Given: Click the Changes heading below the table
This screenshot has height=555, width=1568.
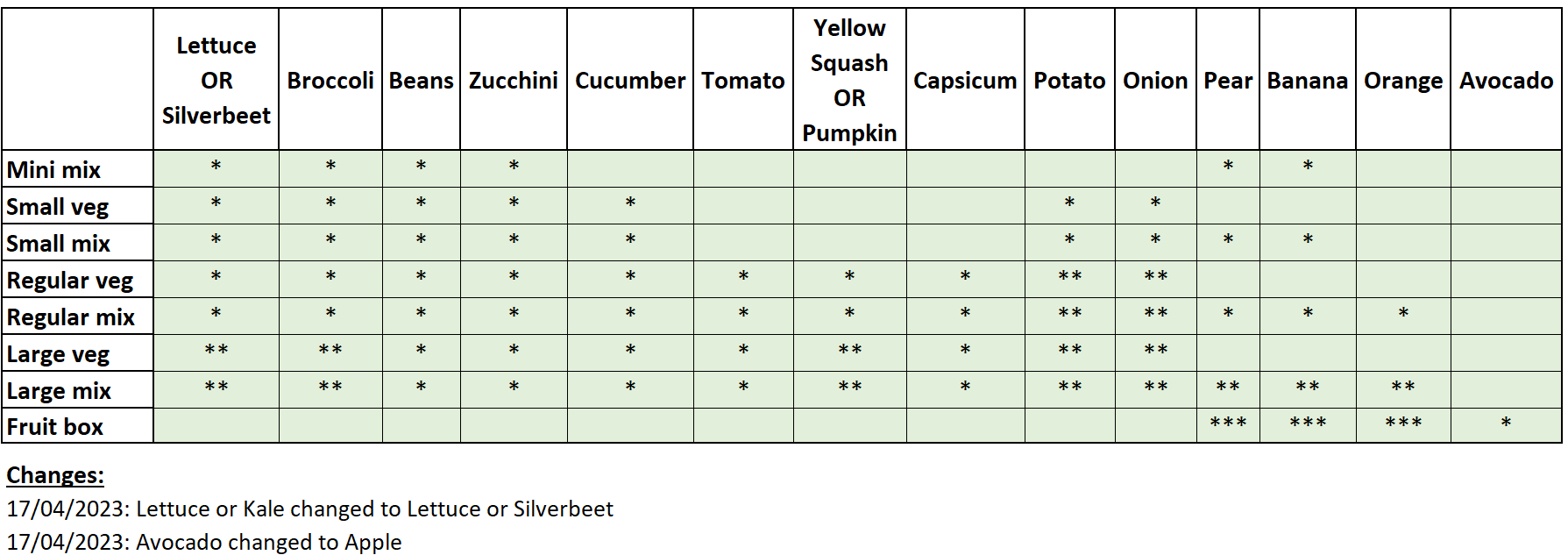Looking at the screenshot, I should point(55,475).
